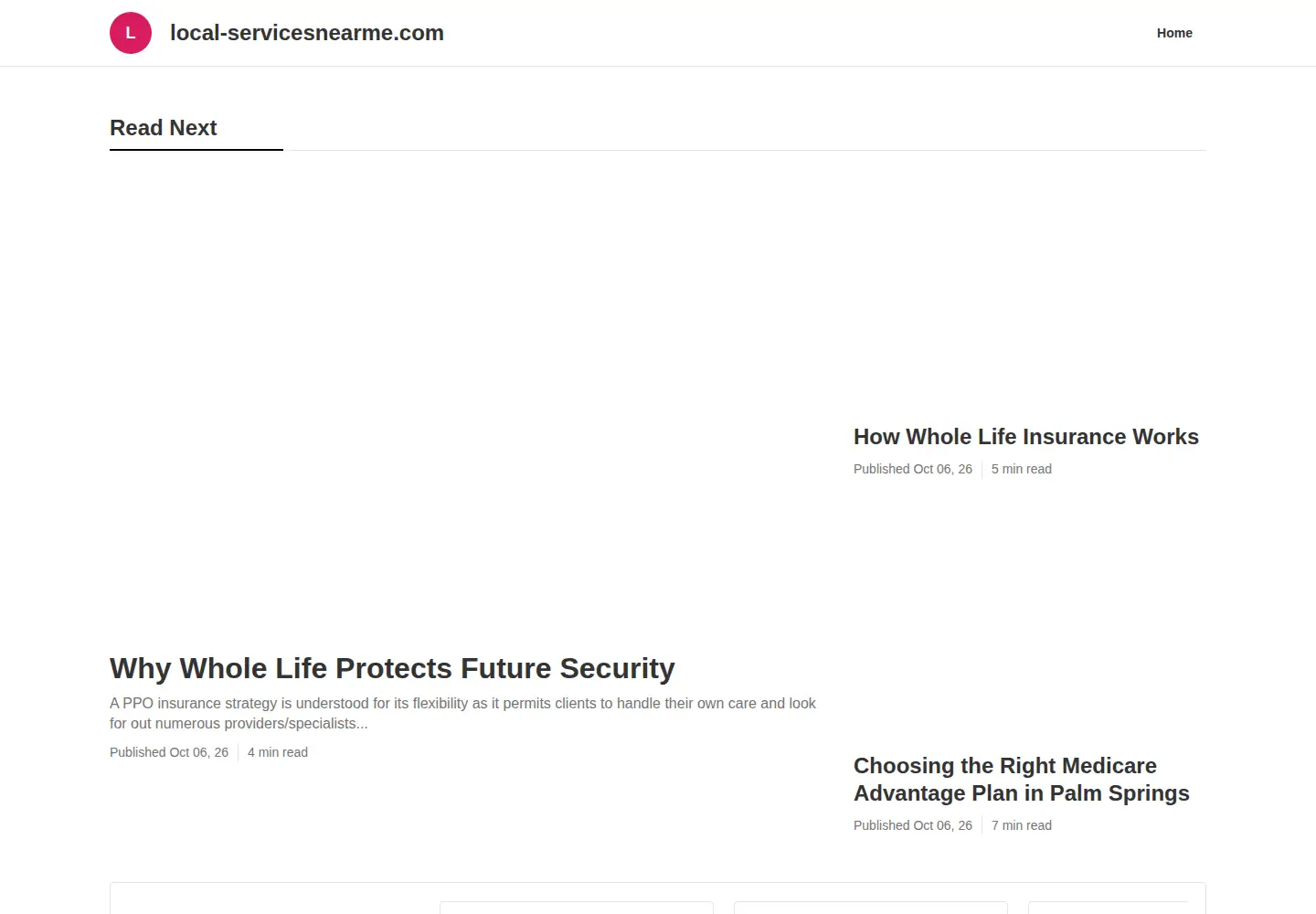Click the 4 min read label
Screen dimensions: 1316x914
pos(278,752)
